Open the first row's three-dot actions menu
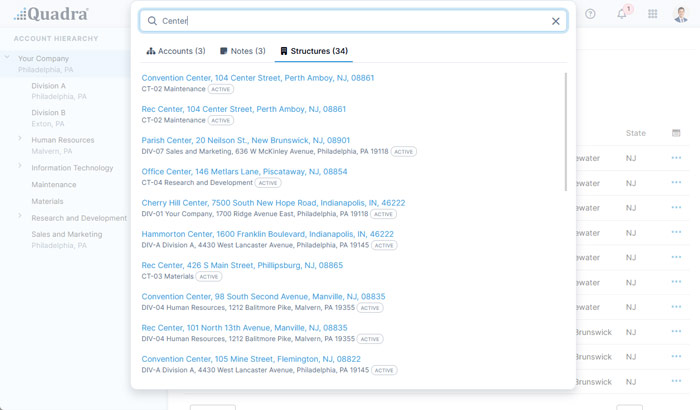700x410 pixels. click(x=676, y=158)
